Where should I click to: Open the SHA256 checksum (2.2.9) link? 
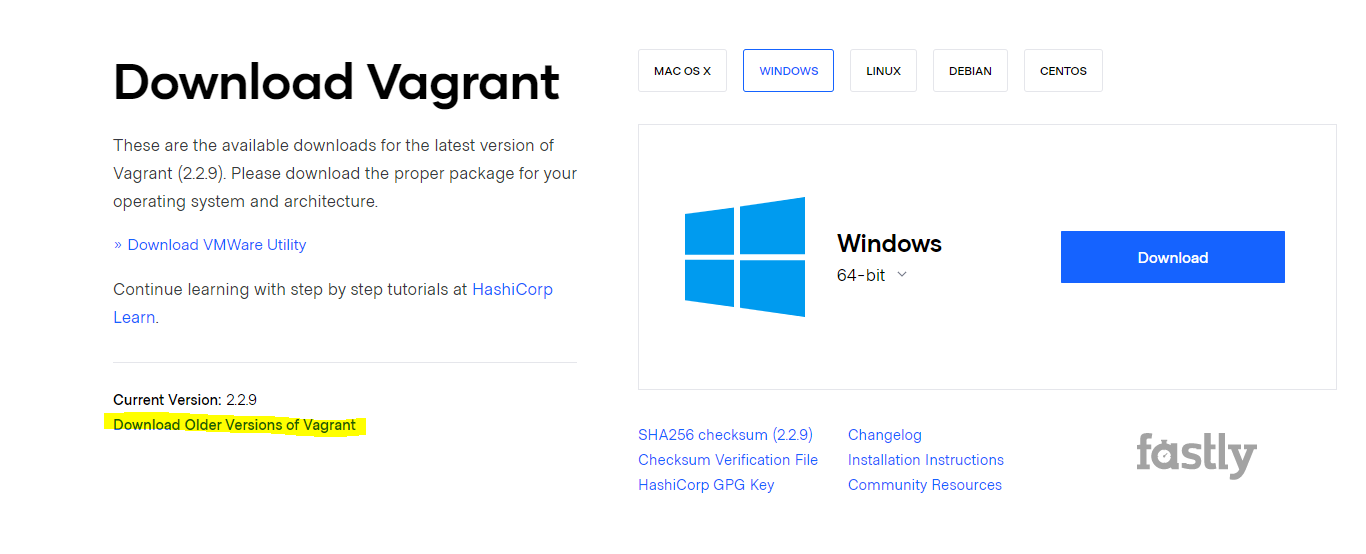point(725,435)
